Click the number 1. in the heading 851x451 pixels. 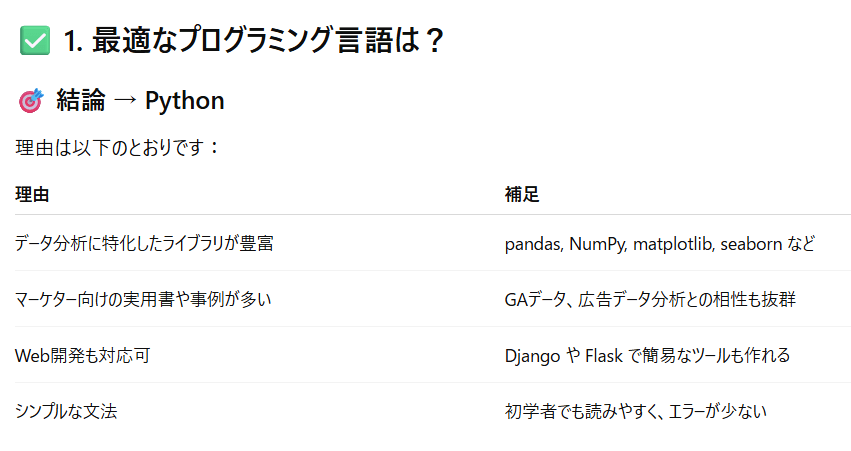(x=73, y=41)
